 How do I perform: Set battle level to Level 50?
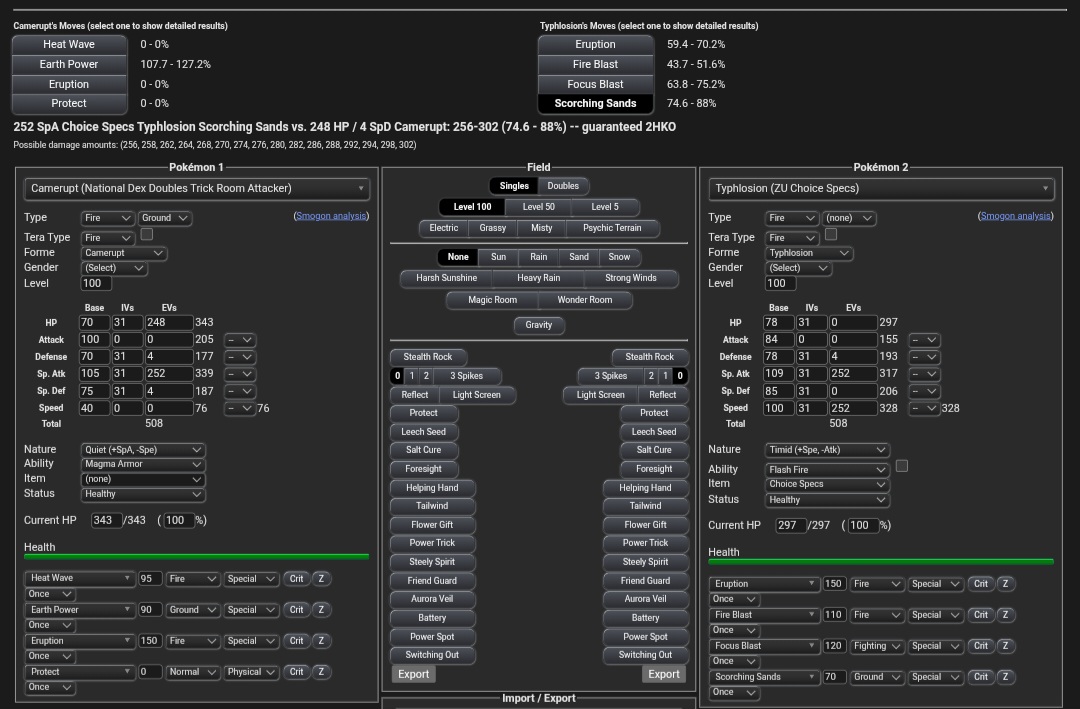539,207
